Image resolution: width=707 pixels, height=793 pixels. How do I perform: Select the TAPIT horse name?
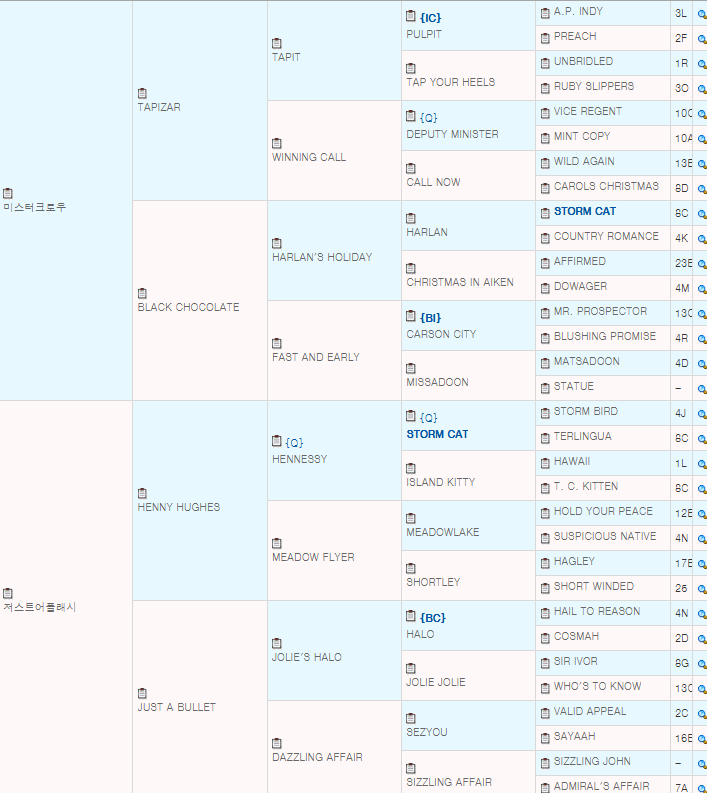click(x=286, y=57)
